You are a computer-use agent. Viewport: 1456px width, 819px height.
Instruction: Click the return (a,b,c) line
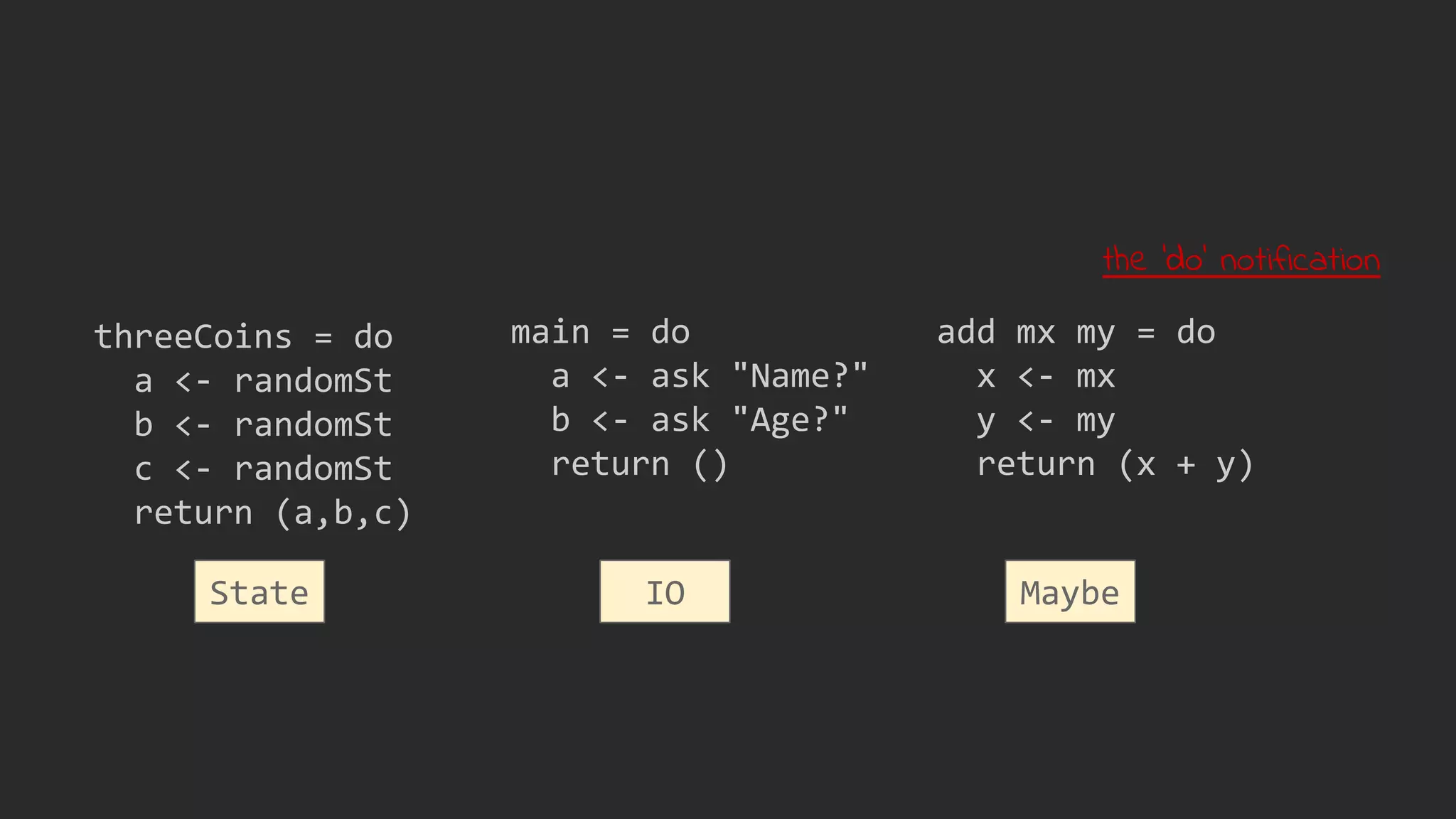(x=272, y=513)
